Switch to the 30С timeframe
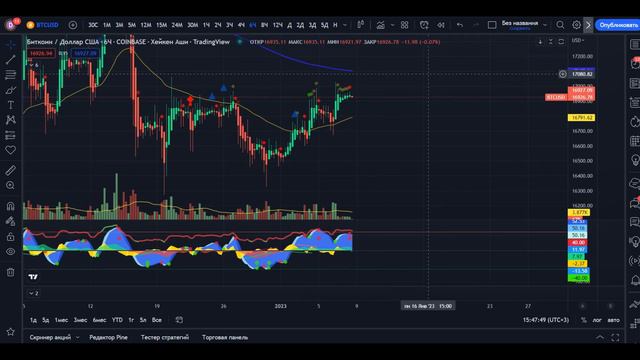The height and width of the screenshot is (360, 640). pos(93,25)
